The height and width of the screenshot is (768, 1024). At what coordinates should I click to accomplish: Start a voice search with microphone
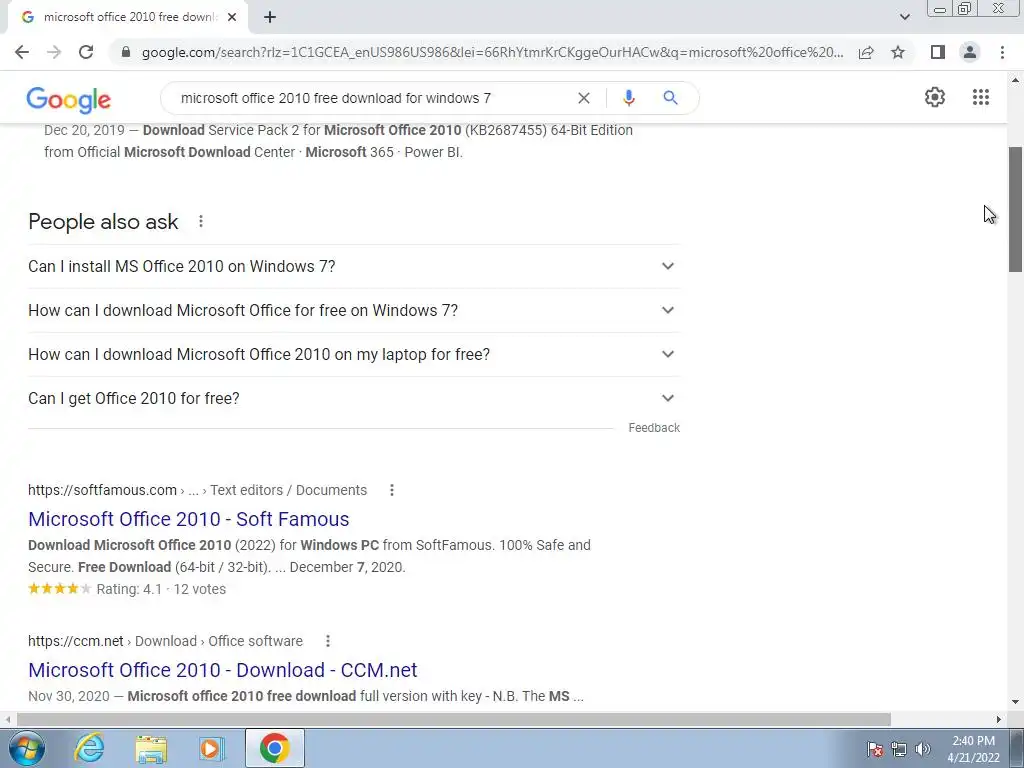pyautogui.click(x=629, y=98)
